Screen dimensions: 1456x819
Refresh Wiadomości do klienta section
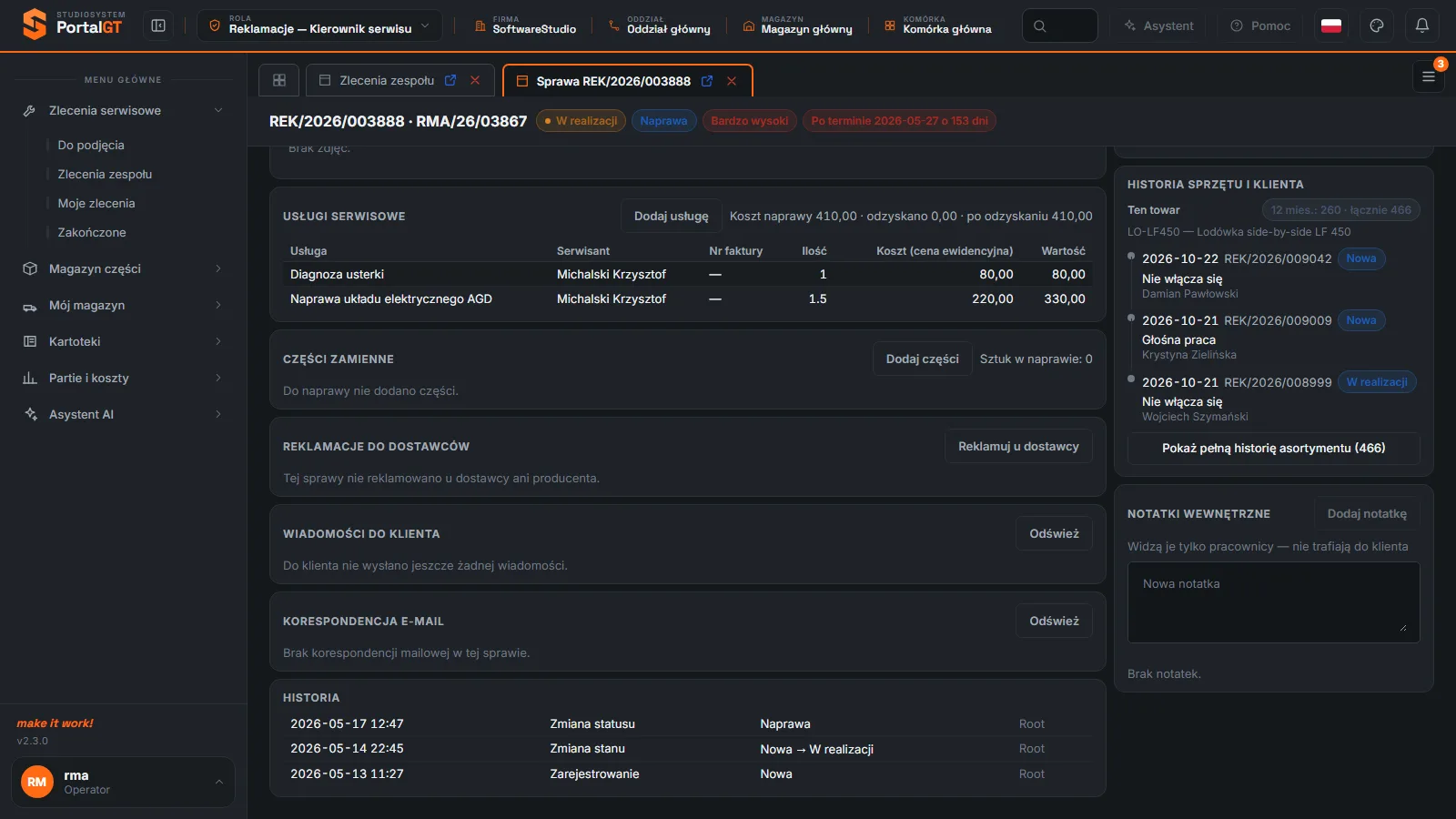(1054, 533)
